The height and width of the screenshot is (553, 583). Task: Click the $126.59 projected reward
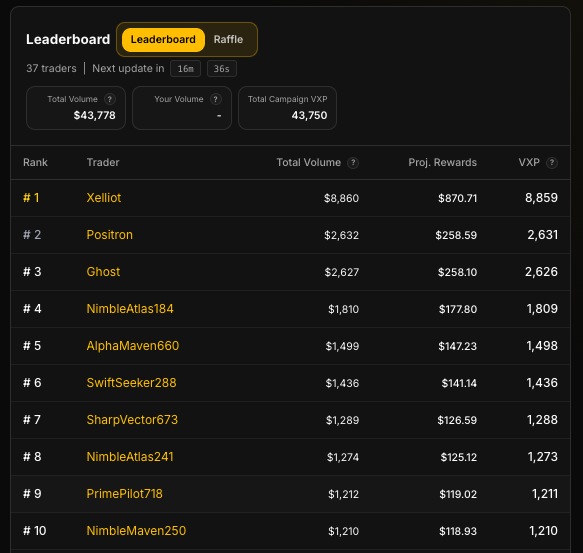click(457, 420)
